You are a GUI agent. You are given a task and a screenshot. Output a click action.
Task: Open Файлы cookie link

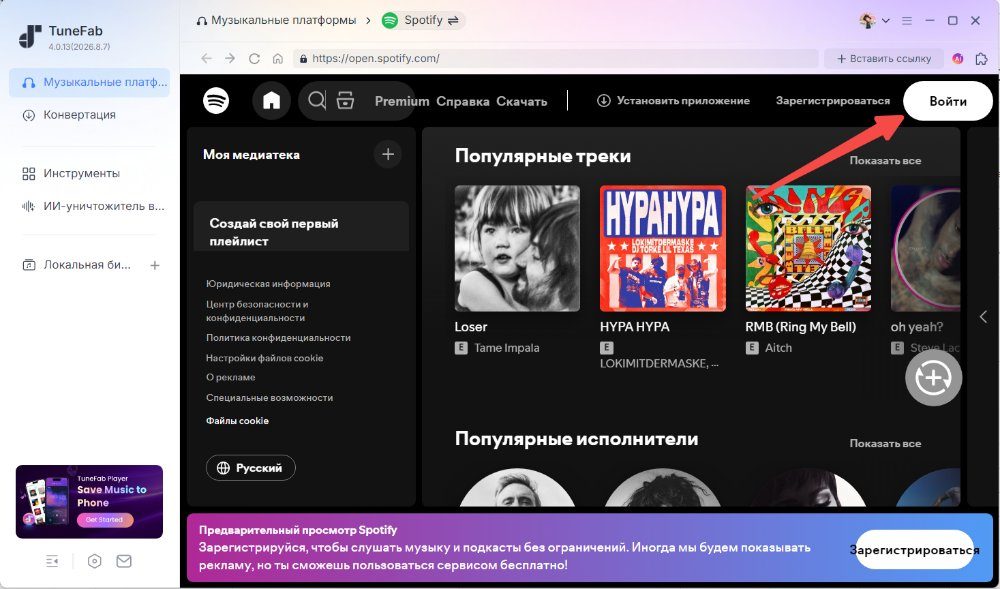237,421
